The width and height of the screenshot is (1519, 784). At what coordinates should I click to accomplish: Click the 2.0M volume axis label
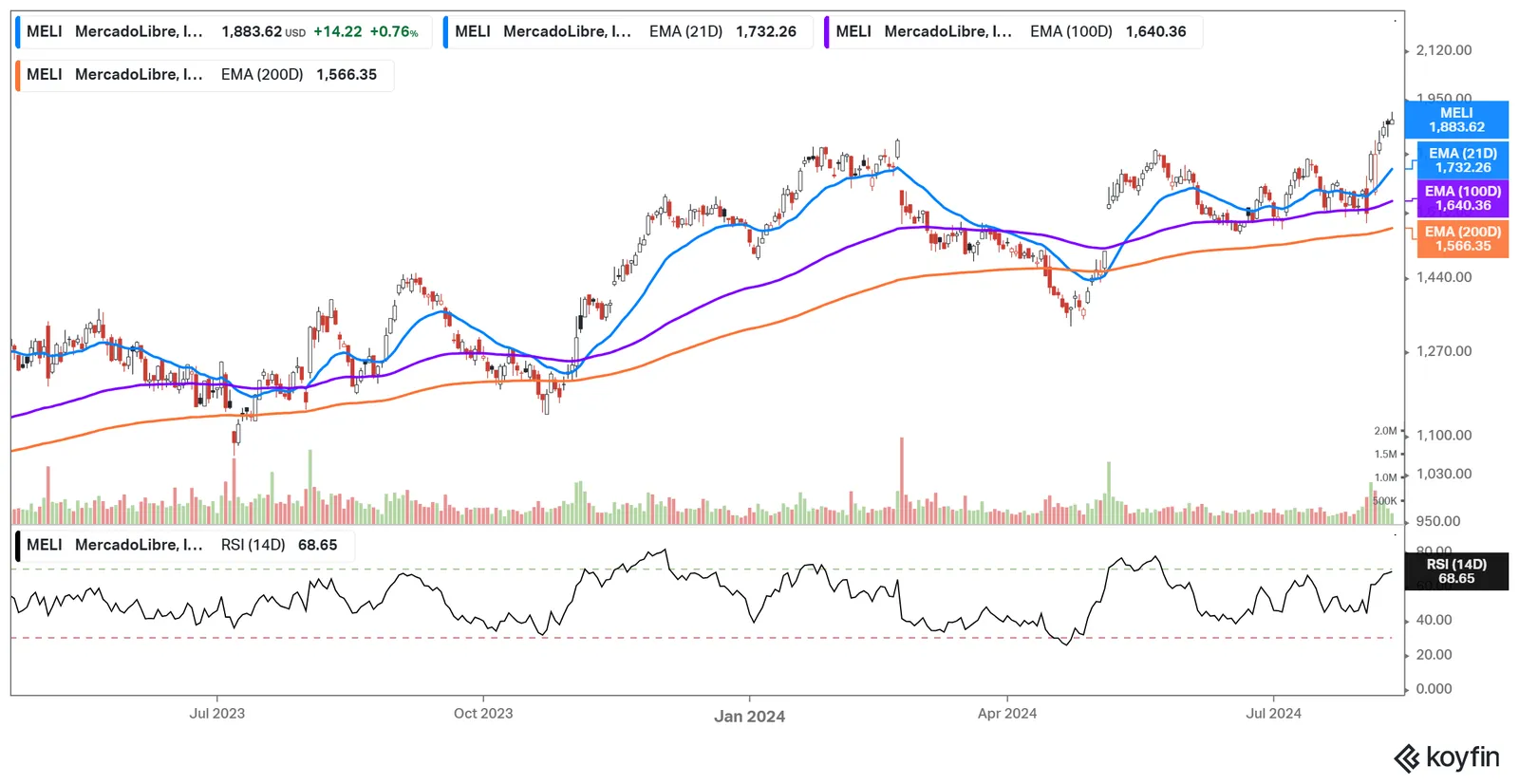1385,431
